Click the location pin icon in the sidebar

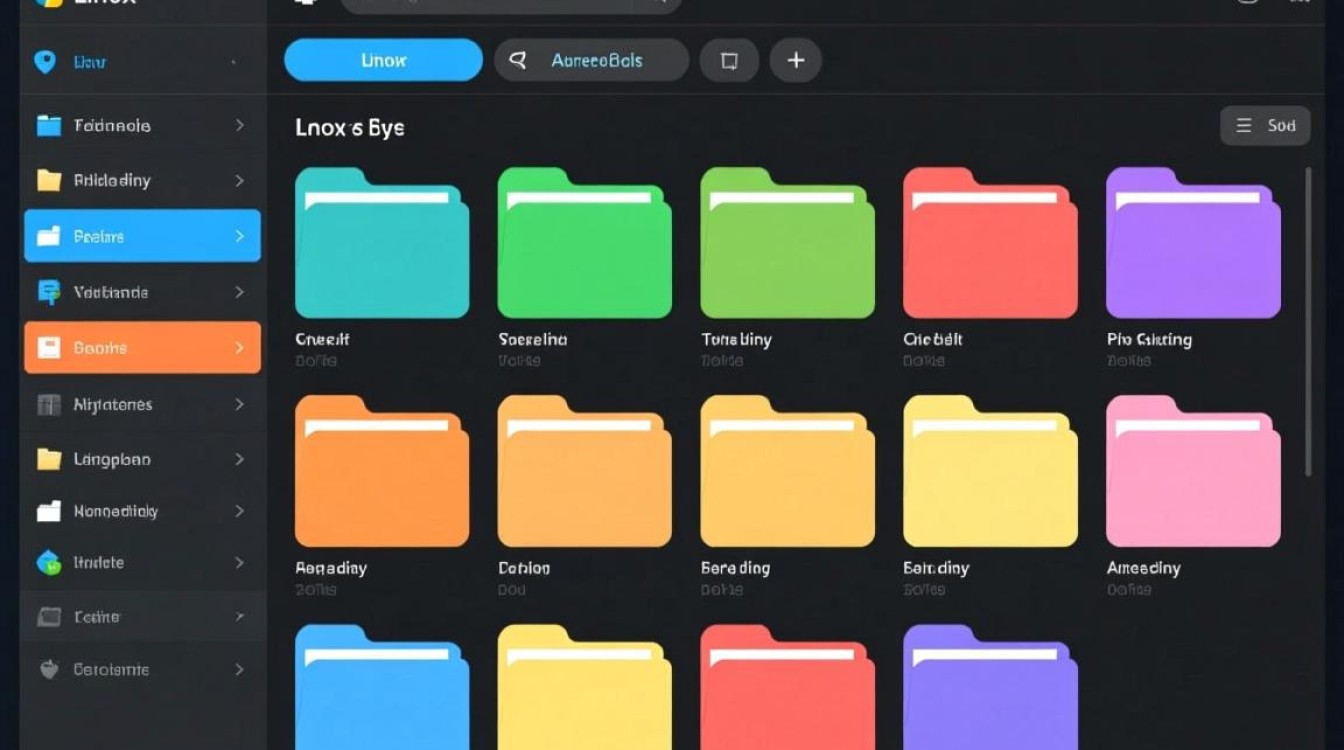pyautogui.click(x=45, y=62)
